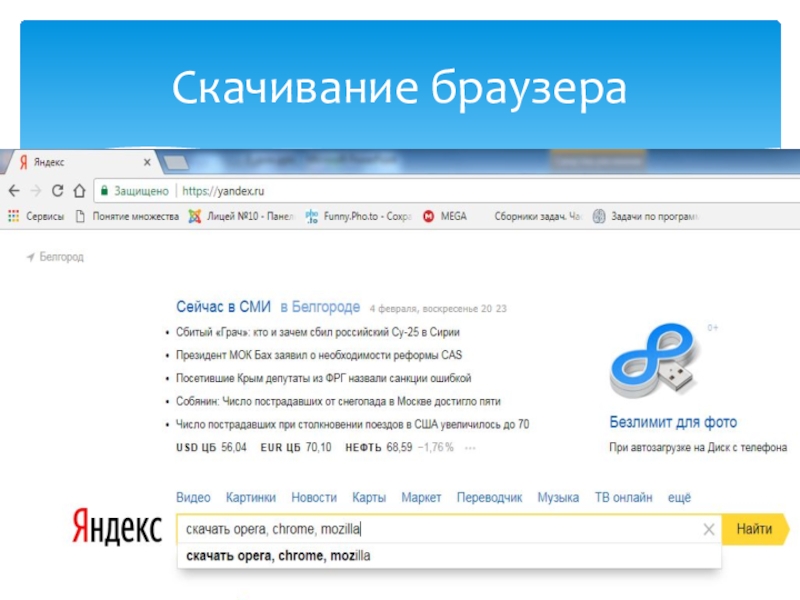
Task: Click the green secure padlock icon
Action: (104, 191)
